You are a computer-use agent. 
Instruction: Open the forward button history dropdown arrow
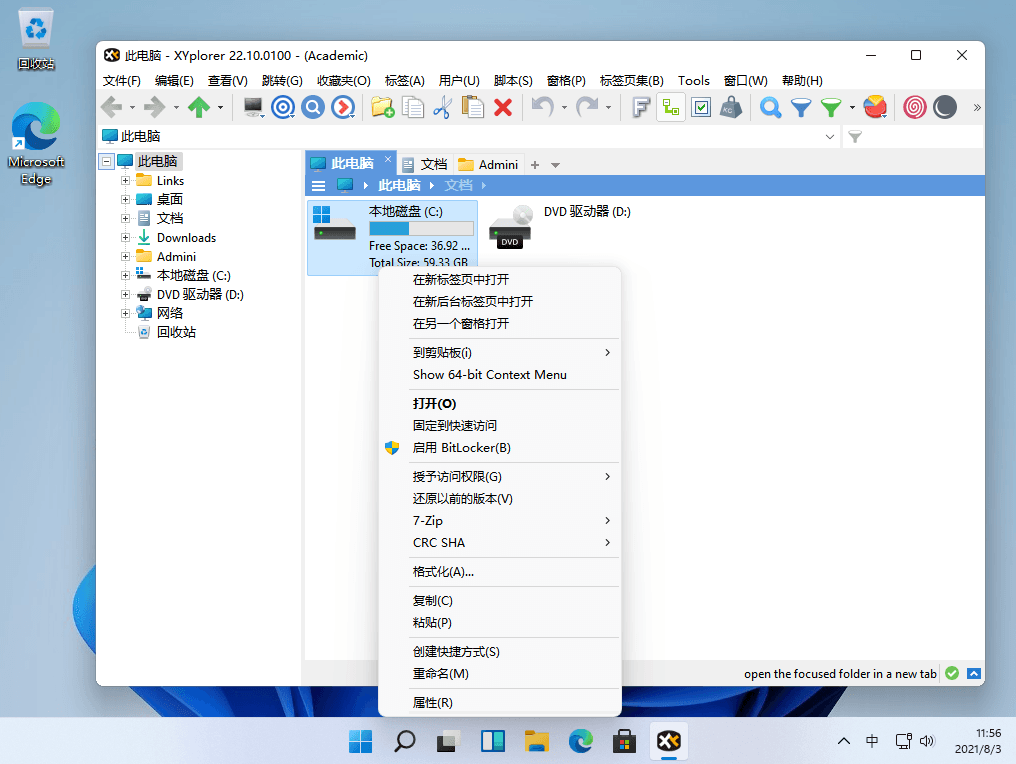point(176,108)
